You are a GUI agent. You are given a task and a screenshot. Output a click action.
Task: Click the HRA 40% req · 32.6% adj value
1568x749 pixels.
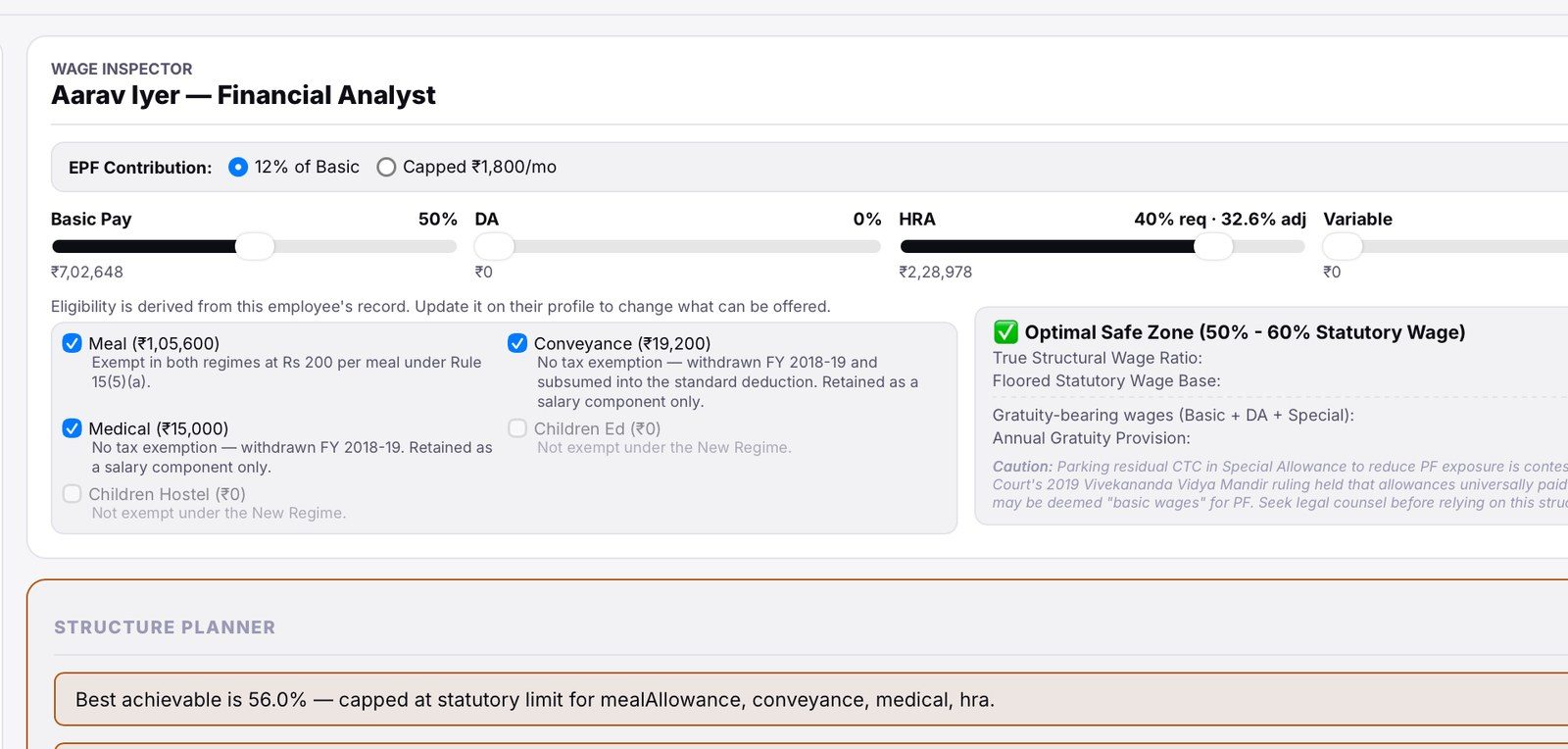point(1220,220)
